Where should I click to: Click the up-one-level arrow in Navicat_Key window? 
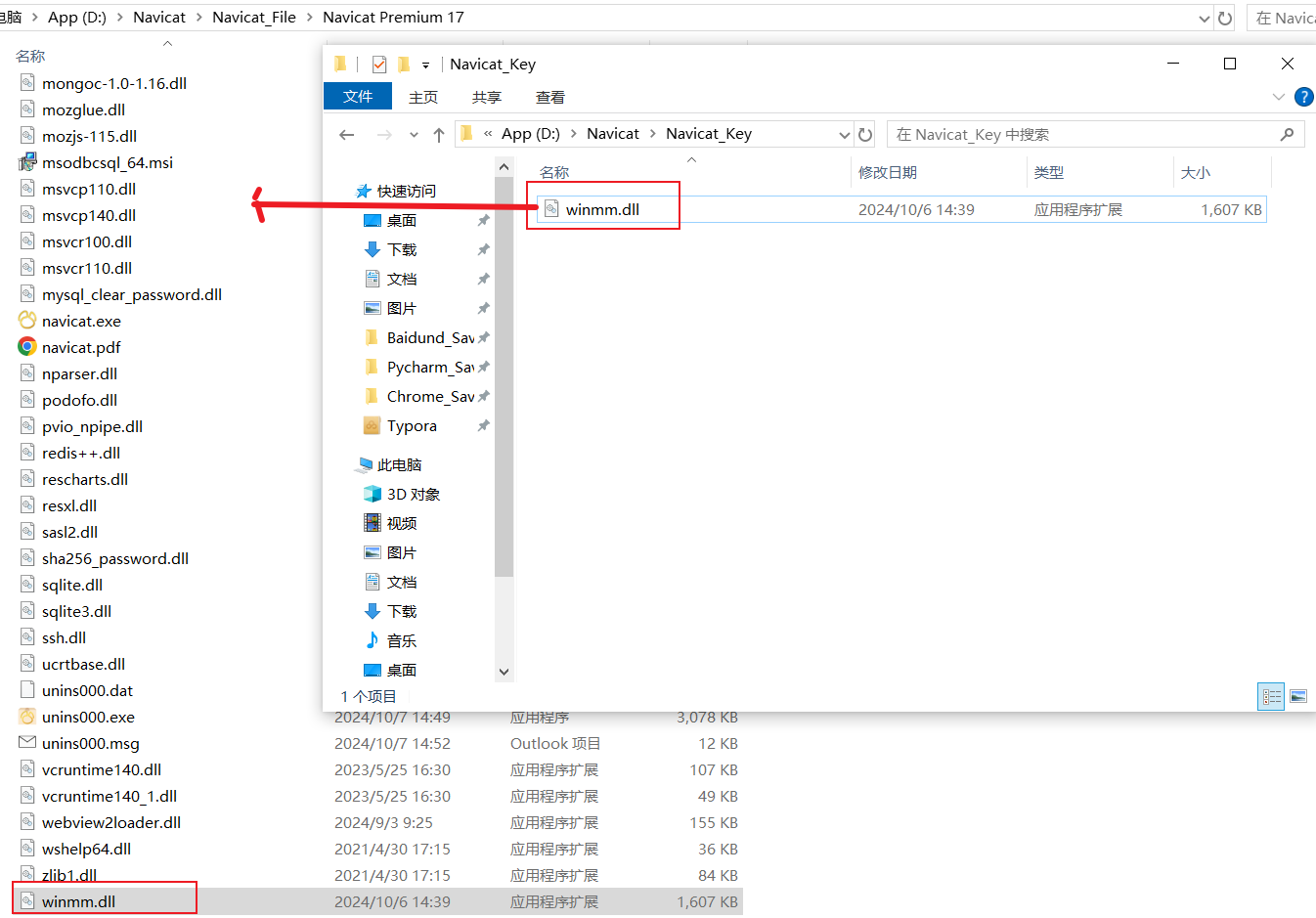click(439, 135)
